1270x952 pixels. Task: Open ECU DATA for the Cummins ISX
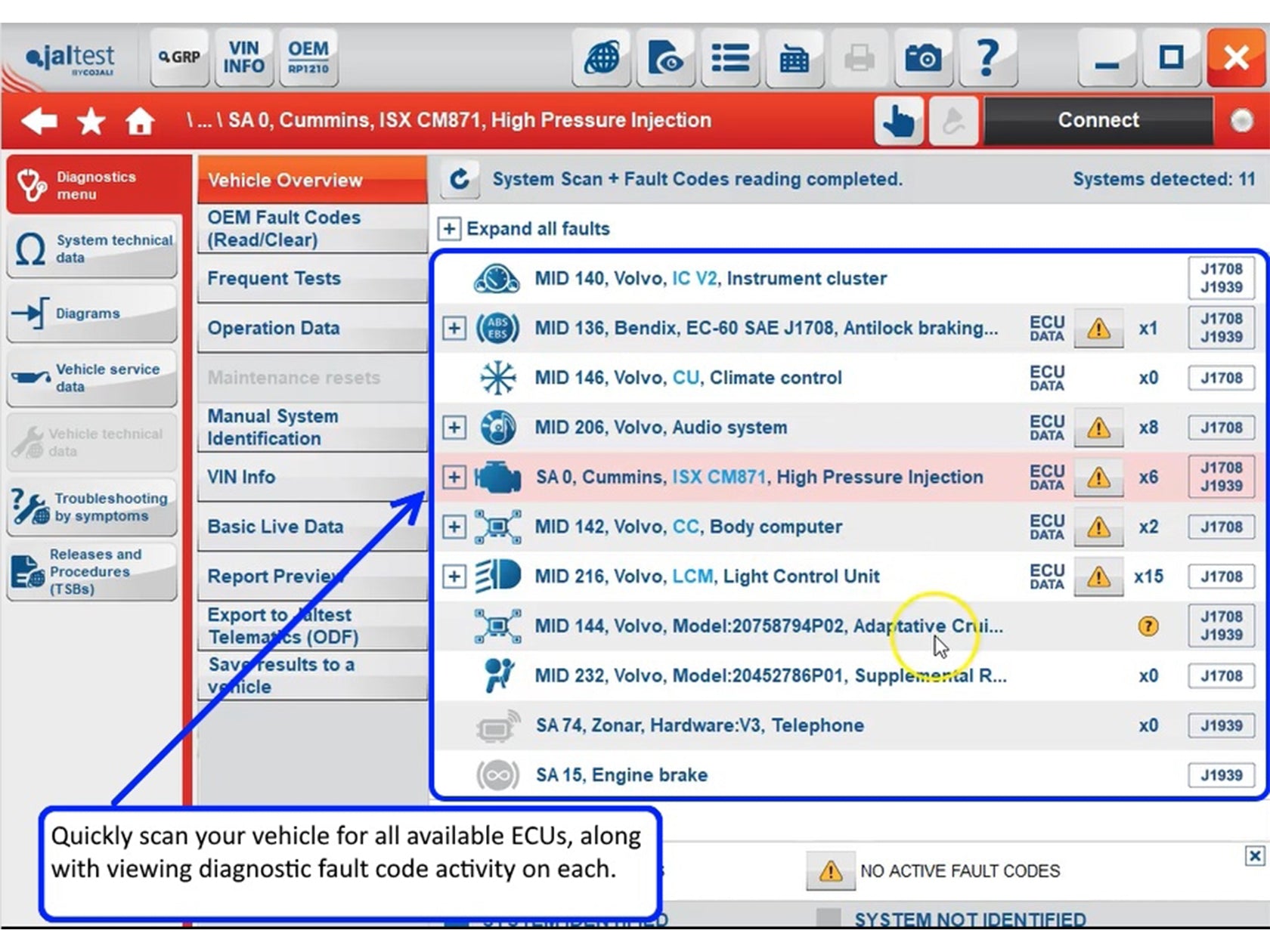tap(1047, 478)
